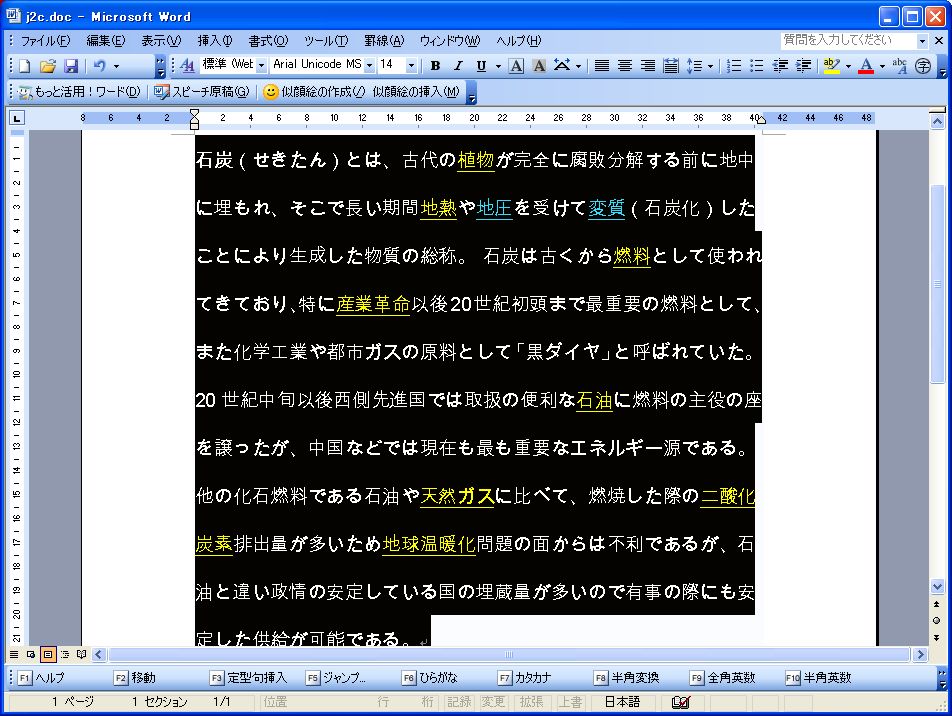The image size is (952, 716).
Task: Click the character border icon
Action: tap(516, 66)
